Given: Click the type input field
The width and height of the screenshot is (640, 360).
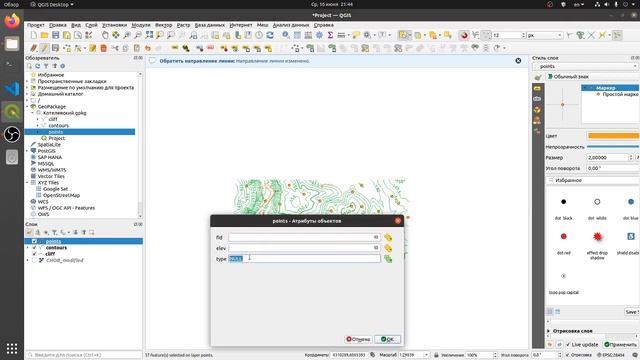Looking at the screenshot, I should (x=304, y=258).
